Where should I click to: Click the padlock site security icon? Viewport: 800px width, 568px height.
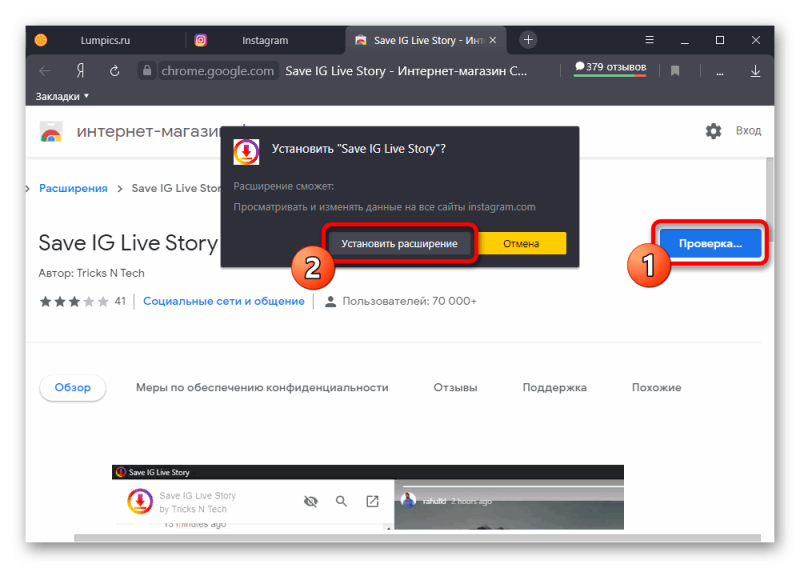point(147,70)
